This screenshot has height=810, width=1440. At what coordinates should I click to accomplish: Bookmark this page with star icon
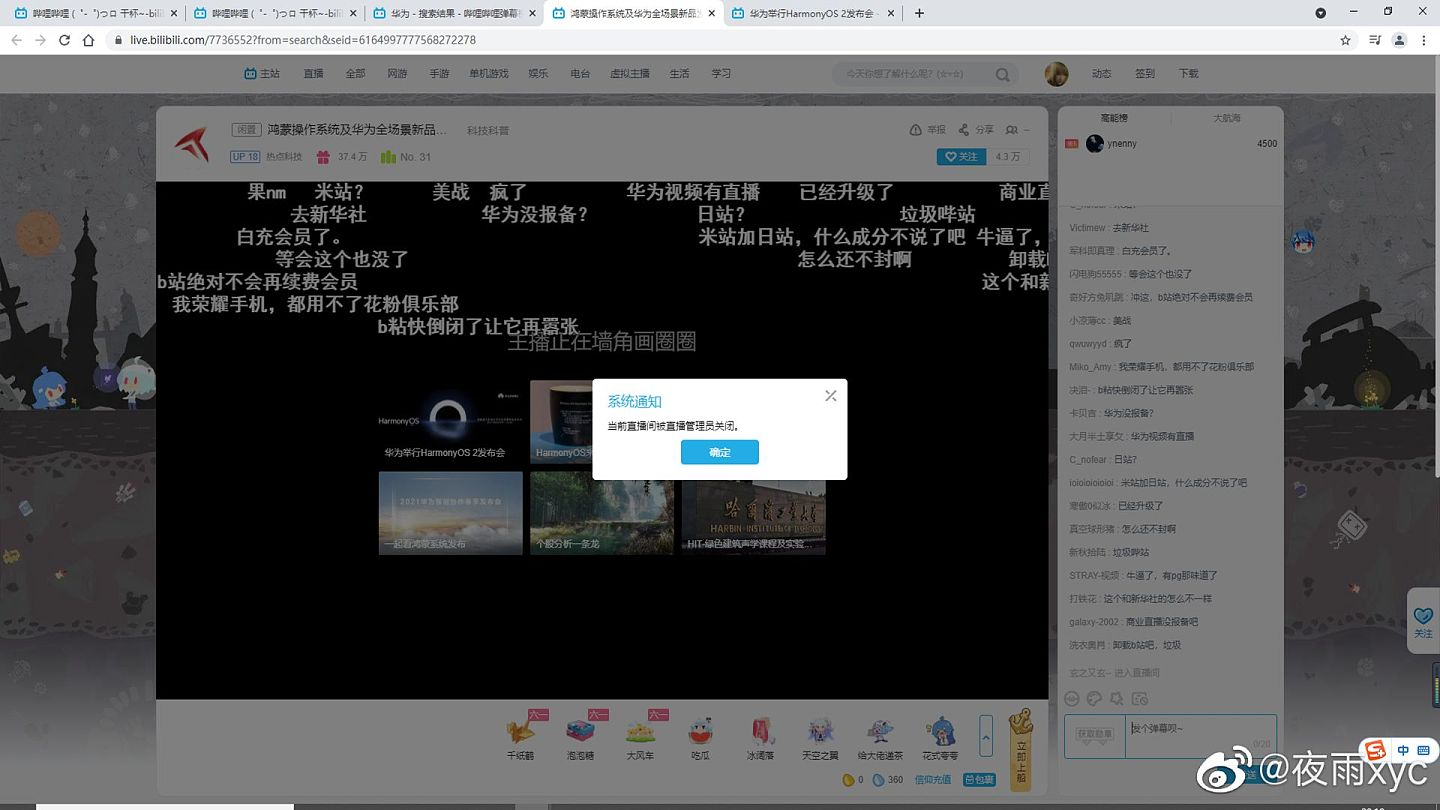[1345, 40]
